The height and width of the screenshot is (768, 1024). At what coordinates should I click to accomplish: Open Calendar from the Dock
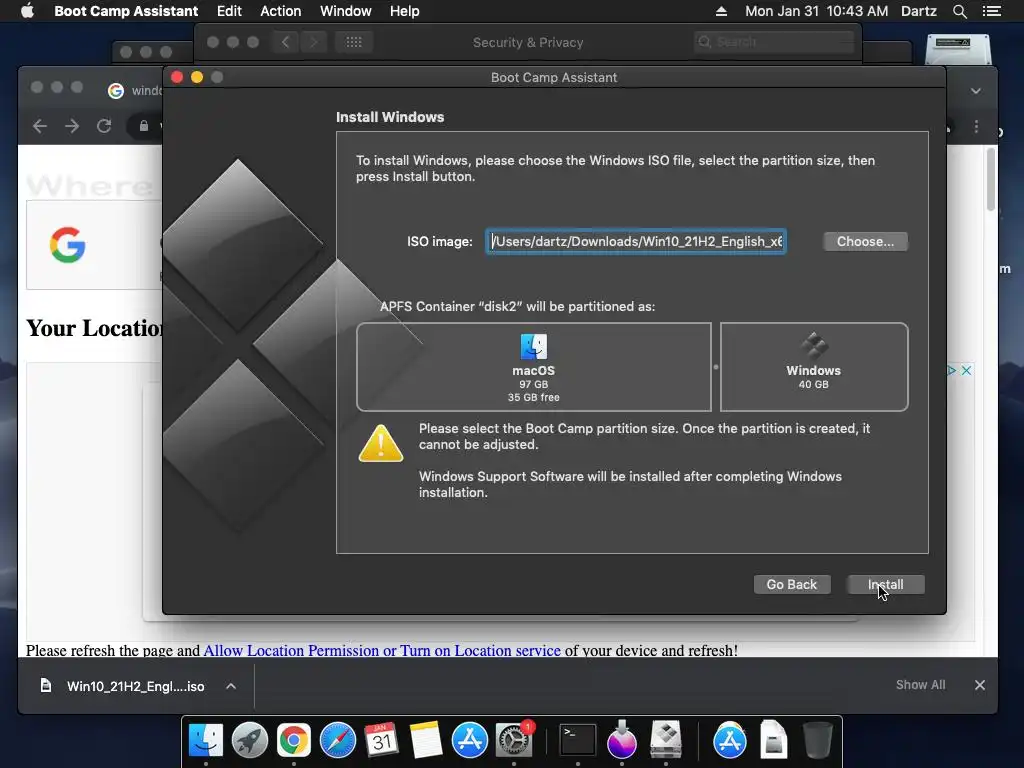(381, 741)
